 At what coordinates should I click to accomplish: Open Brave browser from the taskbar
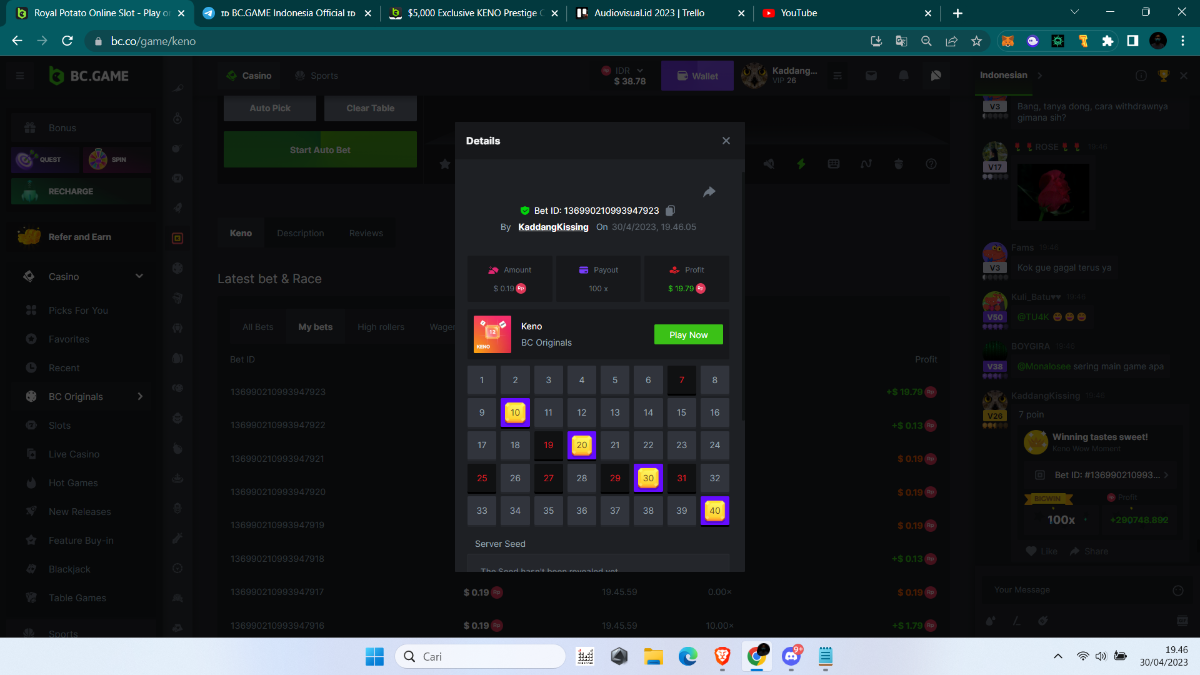[722, 656]
